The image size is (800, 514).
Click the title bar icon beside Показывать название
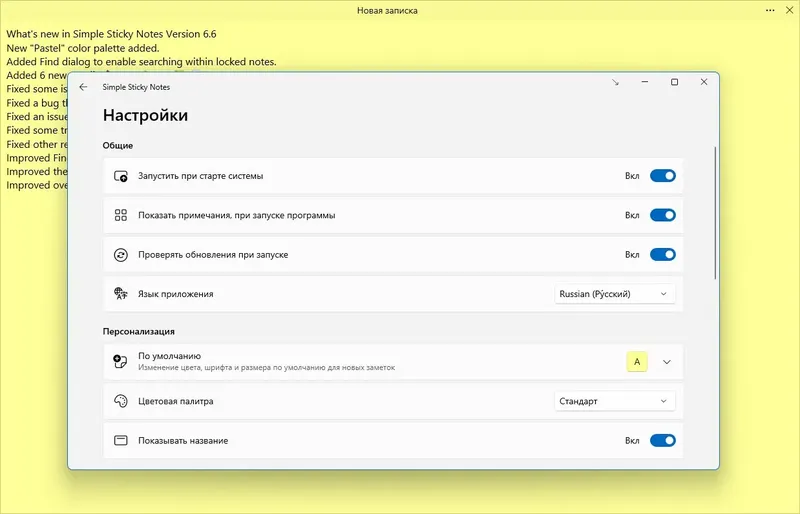tap(121, 440)
